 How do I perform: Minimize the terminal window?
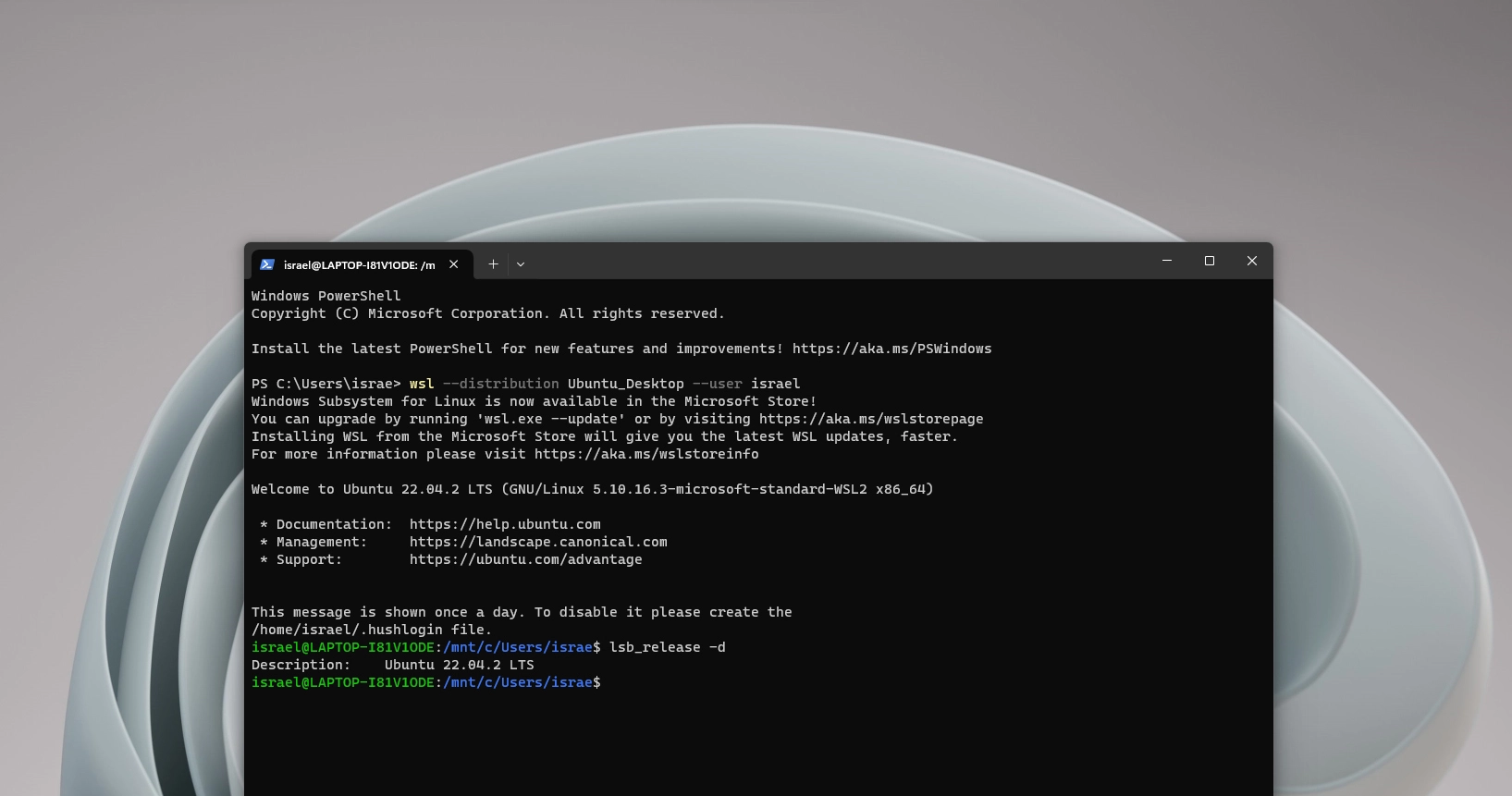pos(1167,261)
